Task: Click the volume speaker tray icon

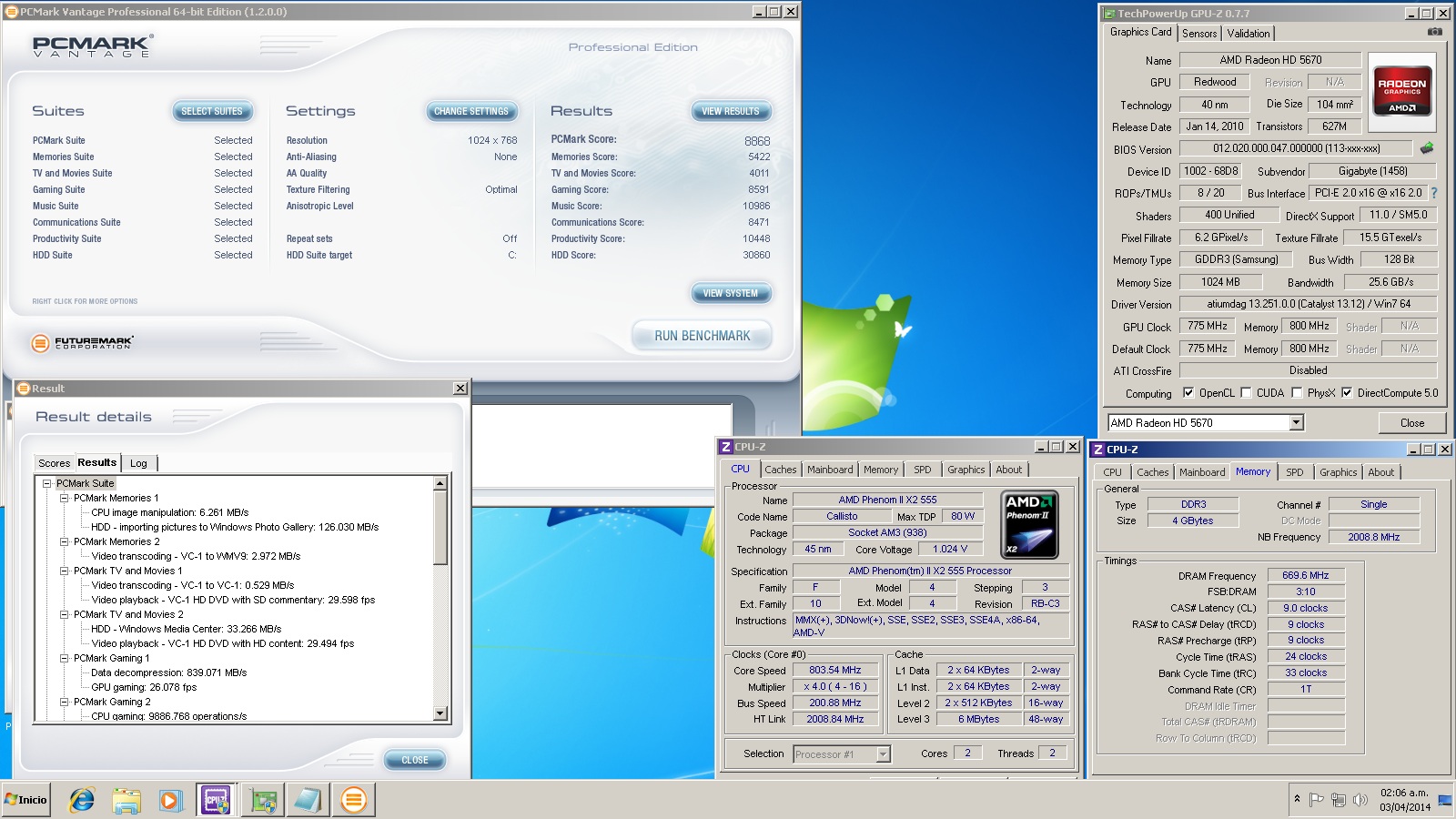Action: click(1360, 800)
